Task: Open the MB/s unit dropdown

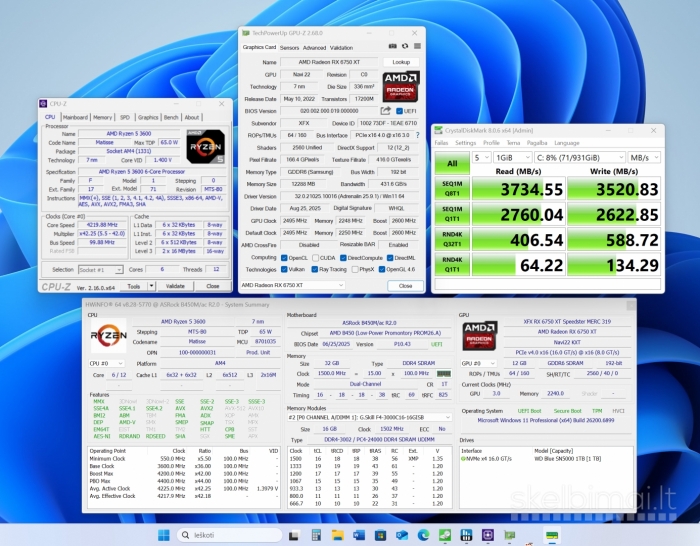Action: coord(644,158)
